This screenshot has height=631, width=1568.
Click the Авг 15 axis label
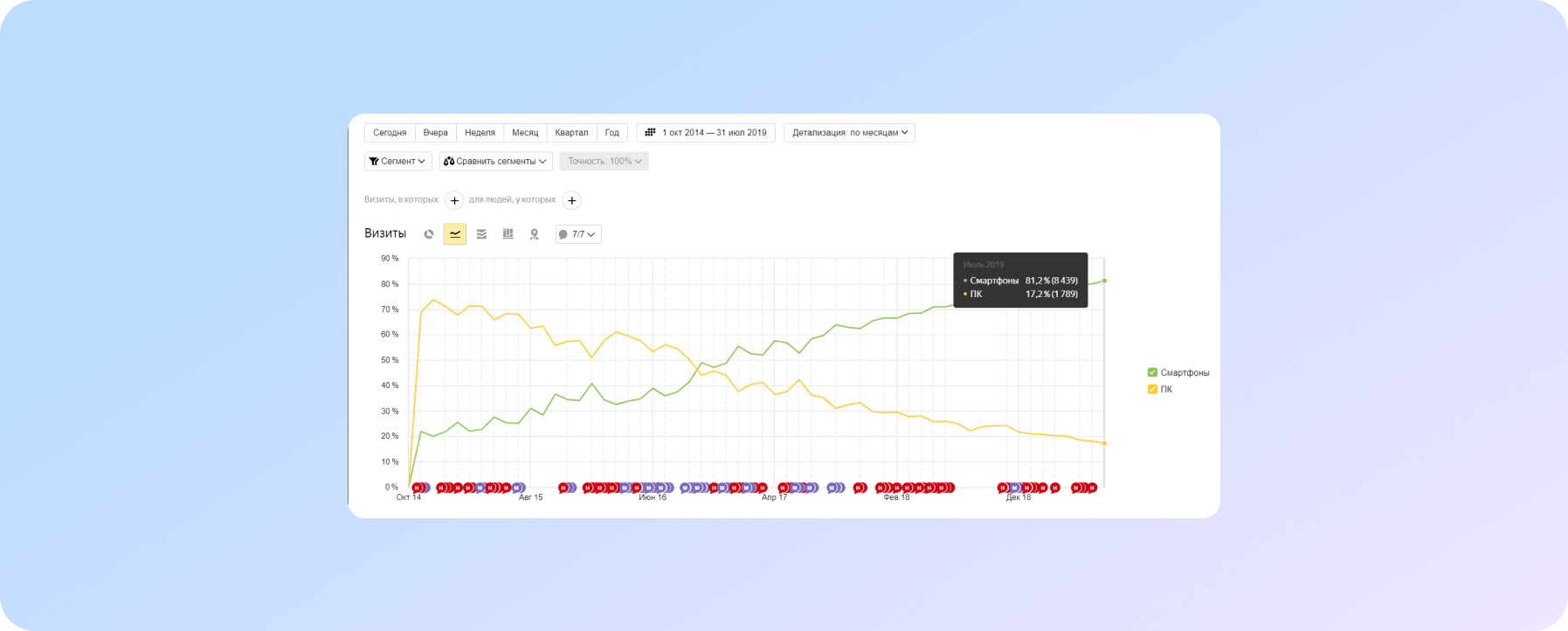531,497
